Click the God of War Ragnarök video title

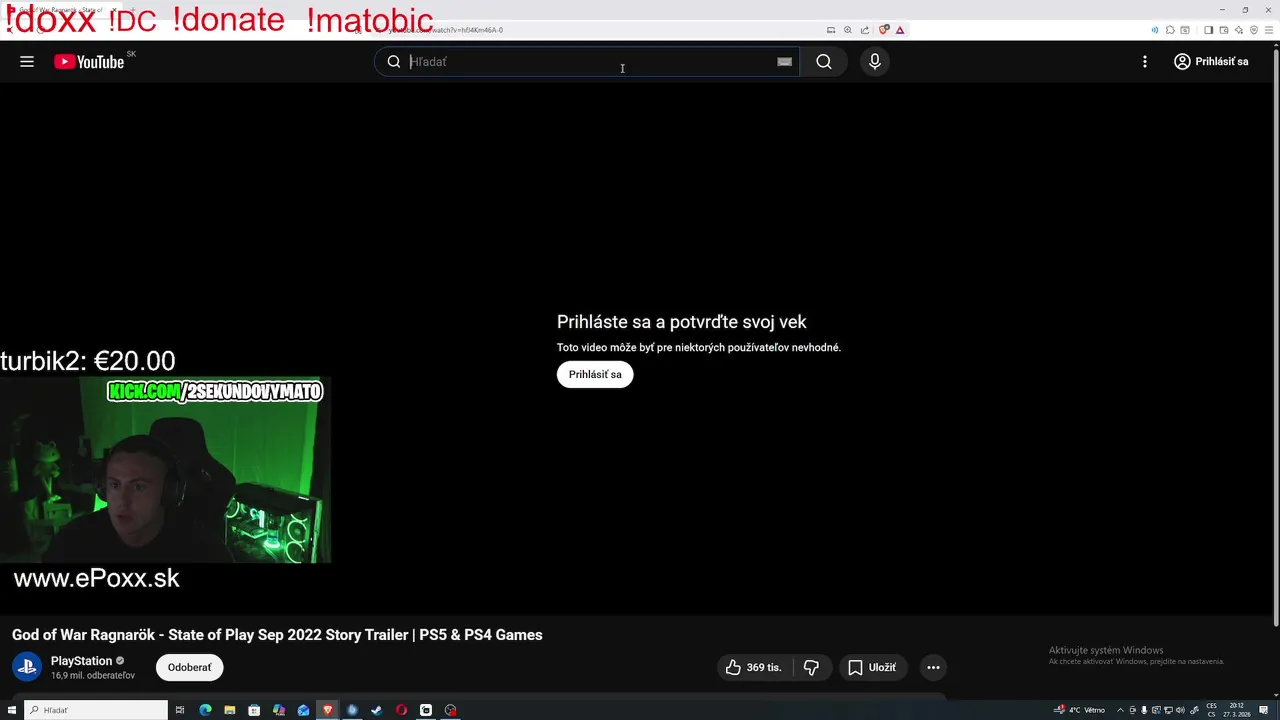(x=277, y=635)
